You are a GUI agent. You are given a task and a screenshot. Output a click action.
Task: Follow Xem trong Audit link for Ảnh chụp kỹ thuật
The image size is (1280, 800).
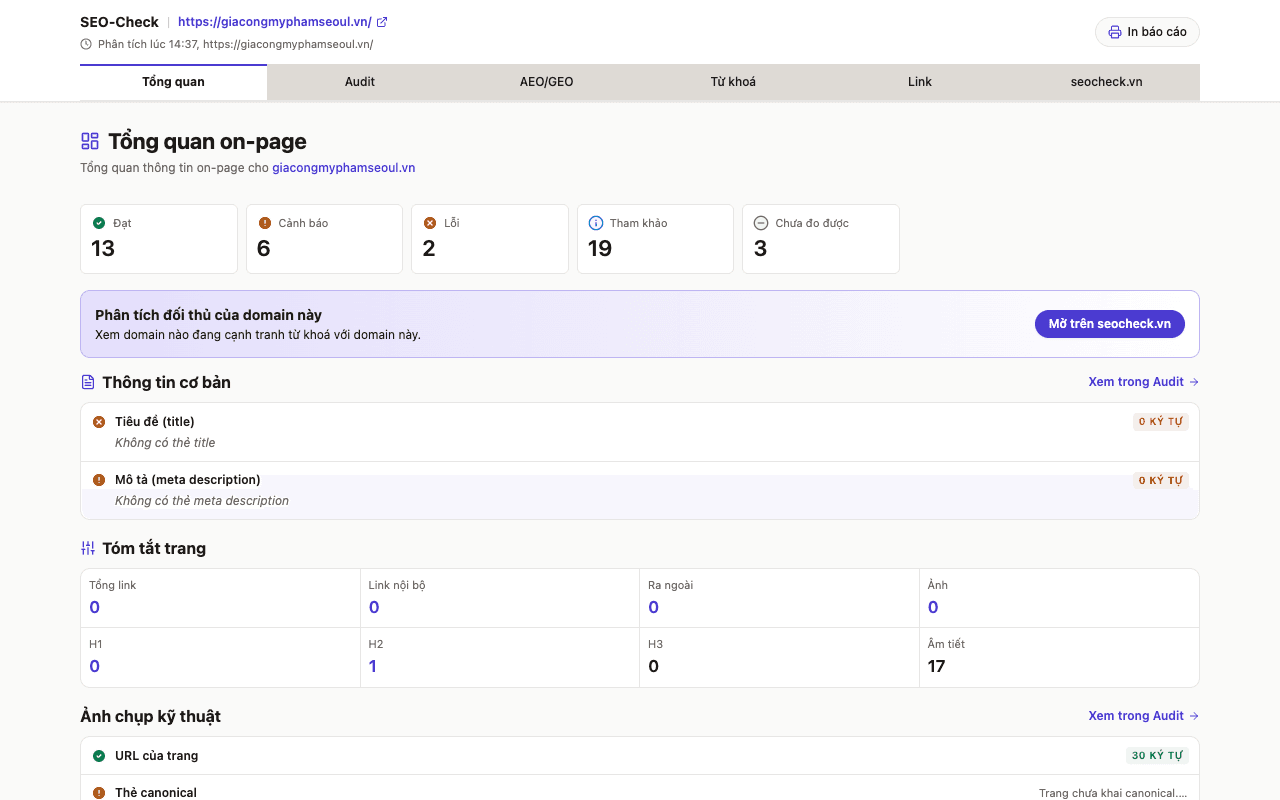tap(1144, 716)
